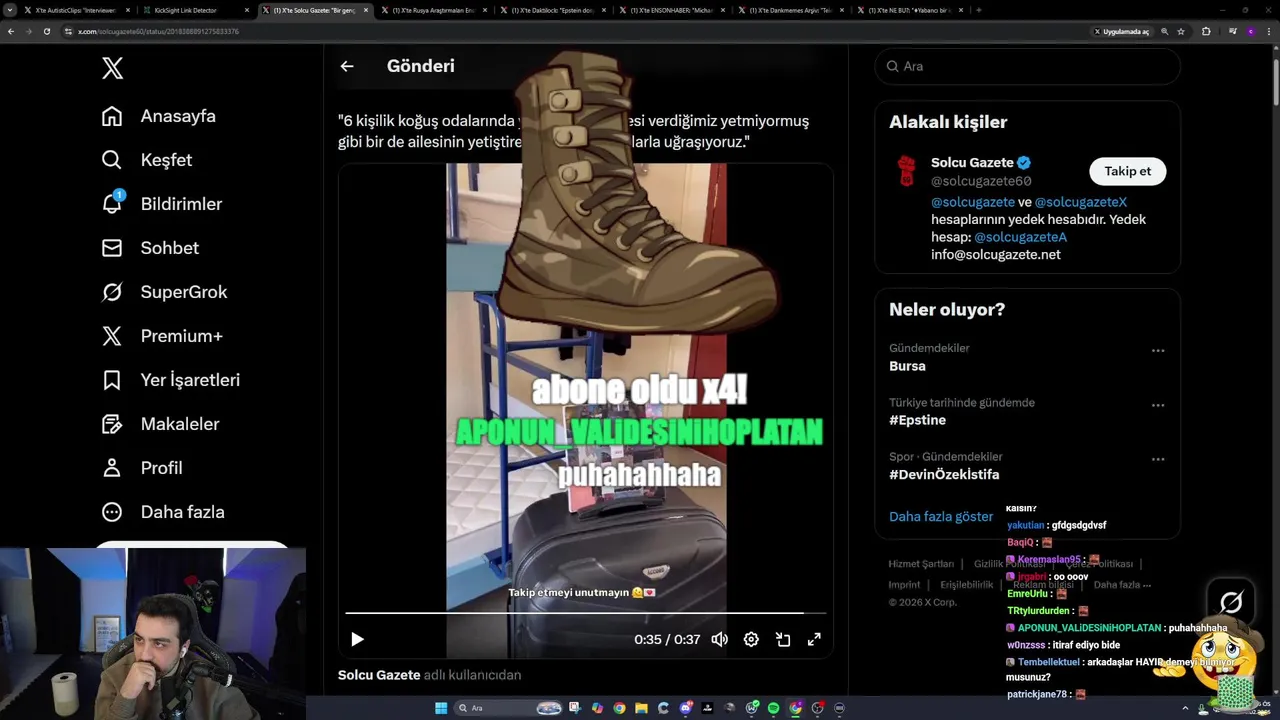Go back using Gönderi back arrow
The image size is (1280, 720).
coord(347,66)
